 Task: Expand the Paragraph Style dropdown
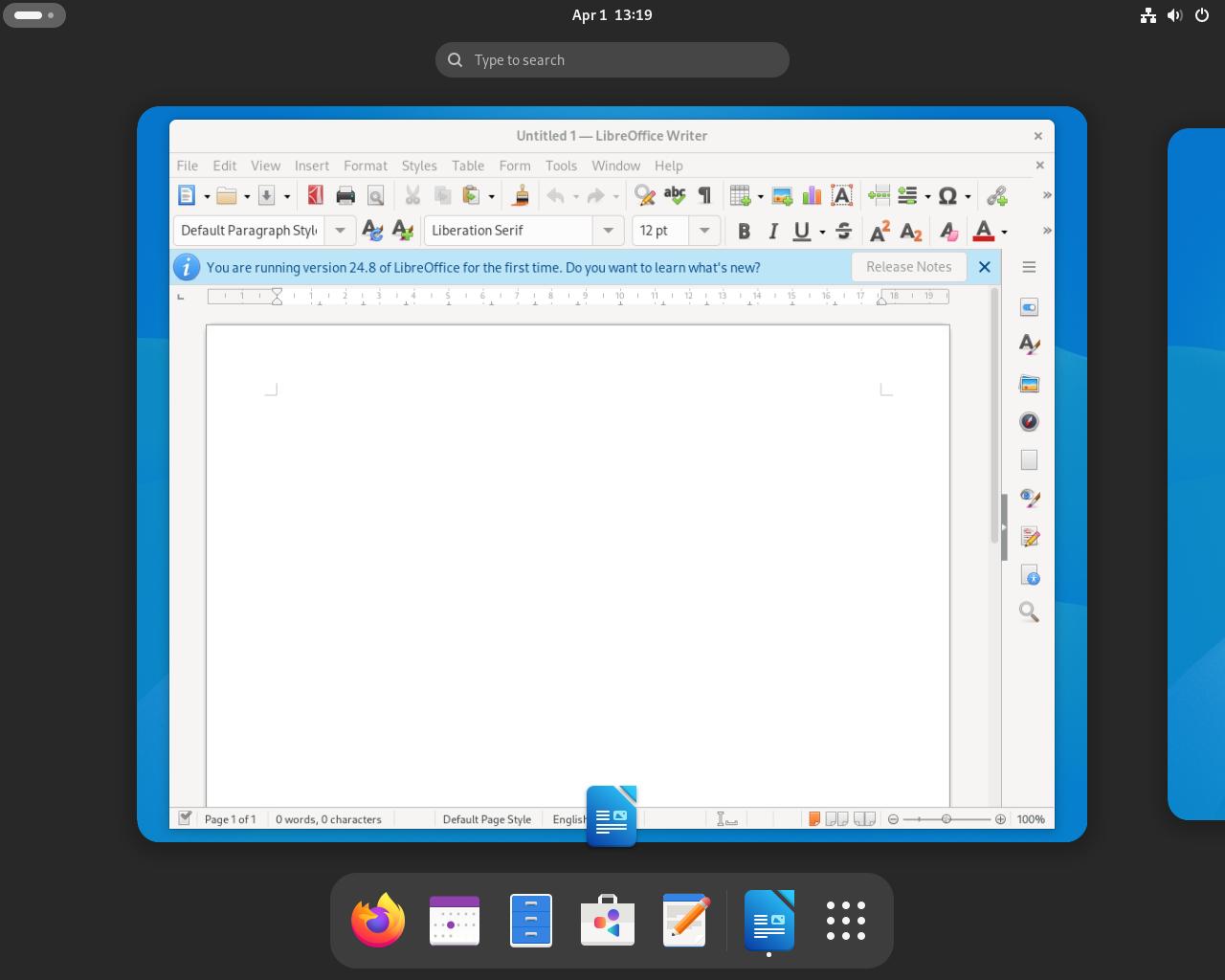coord(340,231)
